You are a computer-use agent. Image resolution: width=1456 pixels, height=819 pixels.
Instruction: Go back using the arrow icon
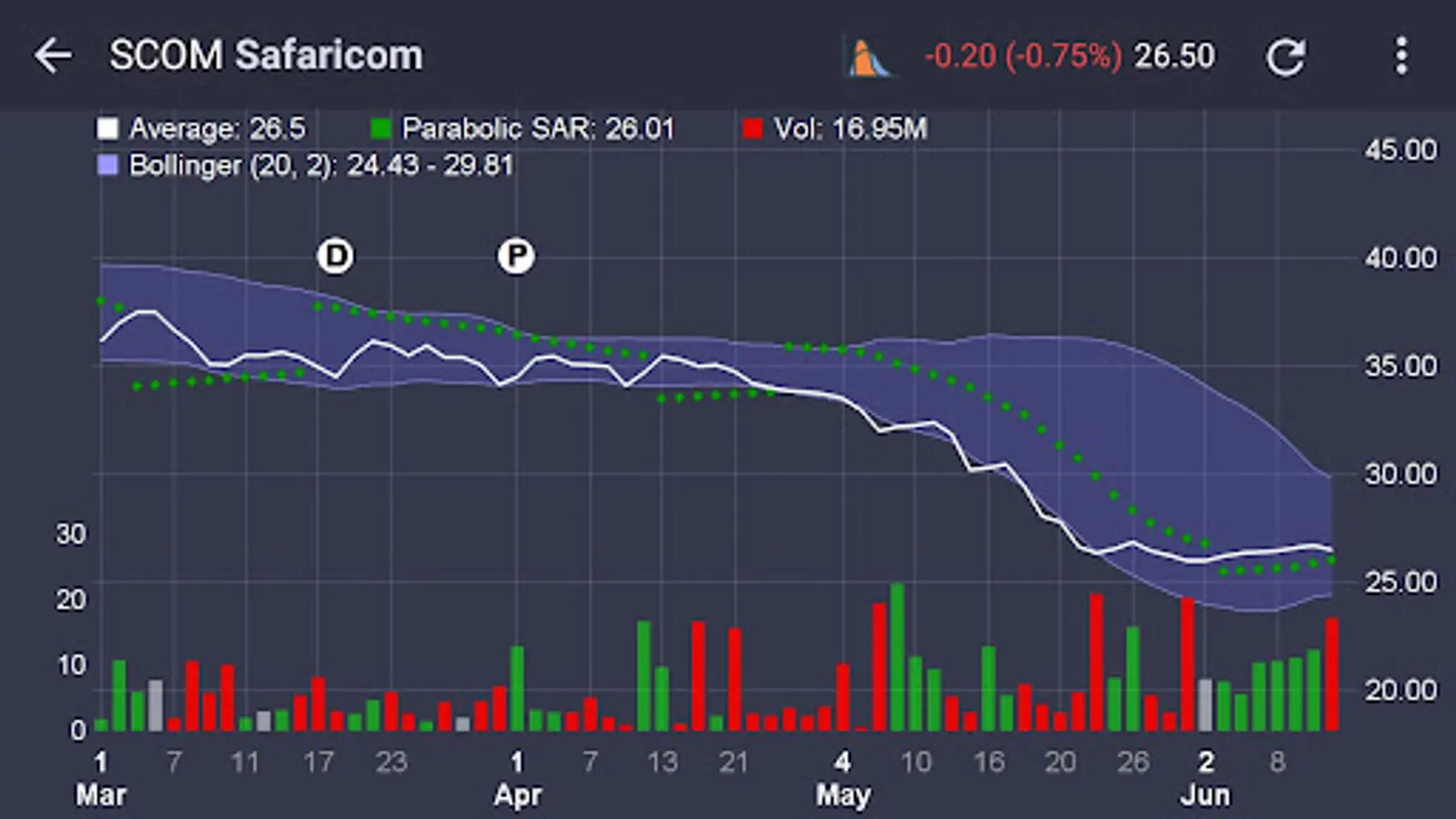[53, 56]
